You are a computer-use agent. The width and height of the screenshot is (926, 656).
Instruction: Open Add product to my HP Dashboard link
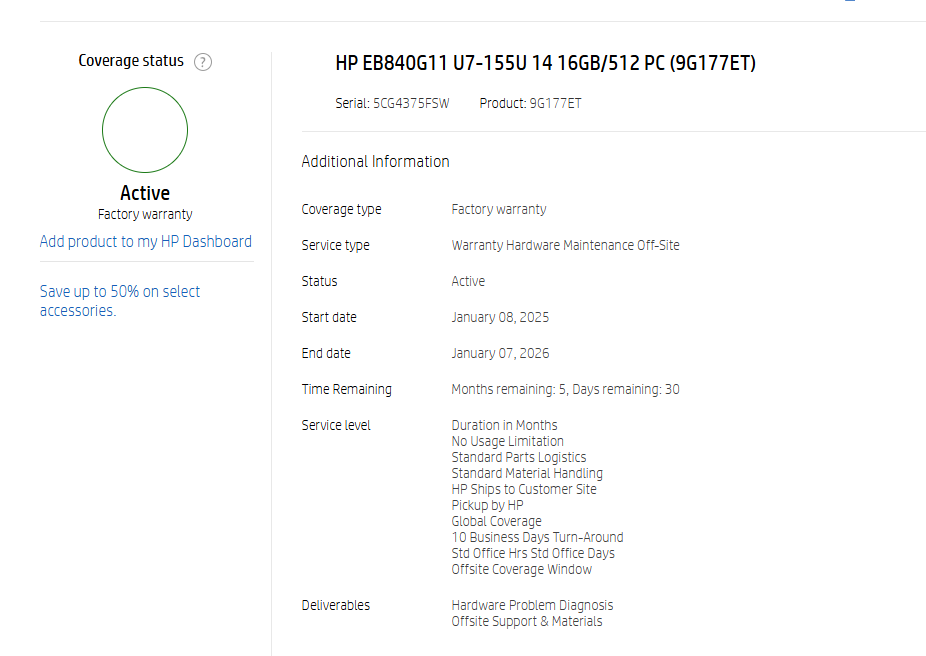(146, 241)
